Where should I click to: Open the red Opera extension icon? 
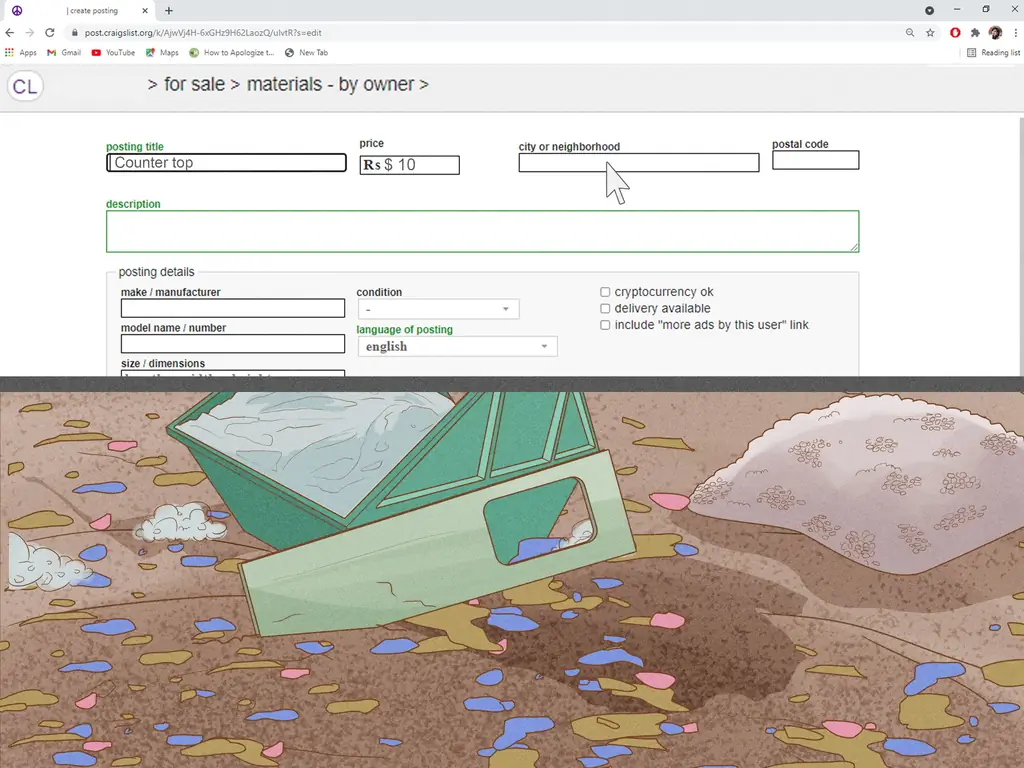click(x=955, y=33)
